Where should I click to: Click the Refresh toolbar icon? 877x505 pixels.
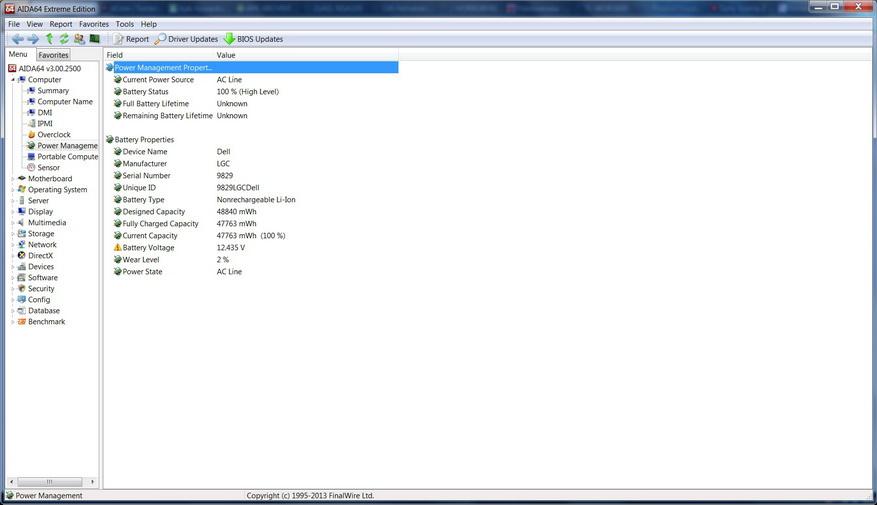(x=64, y=39)
